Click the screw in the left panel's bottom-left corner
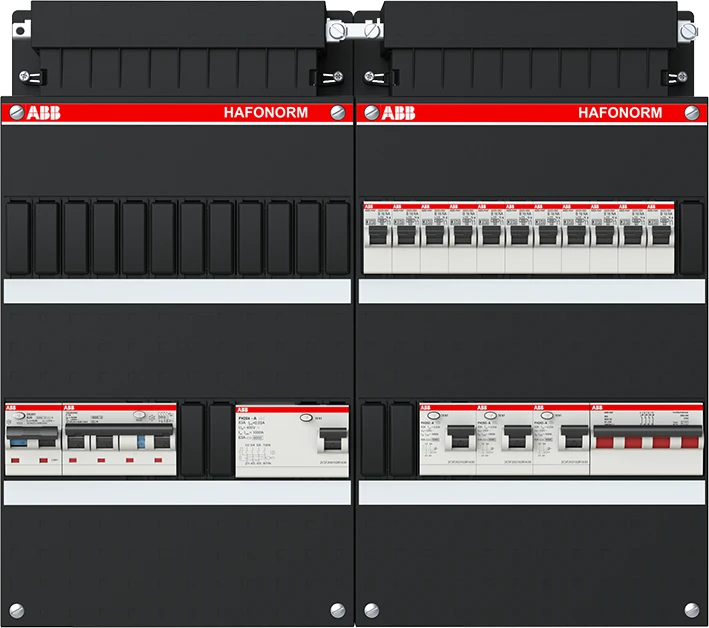Viewport: 709px width, 628px height. (13, 609)
